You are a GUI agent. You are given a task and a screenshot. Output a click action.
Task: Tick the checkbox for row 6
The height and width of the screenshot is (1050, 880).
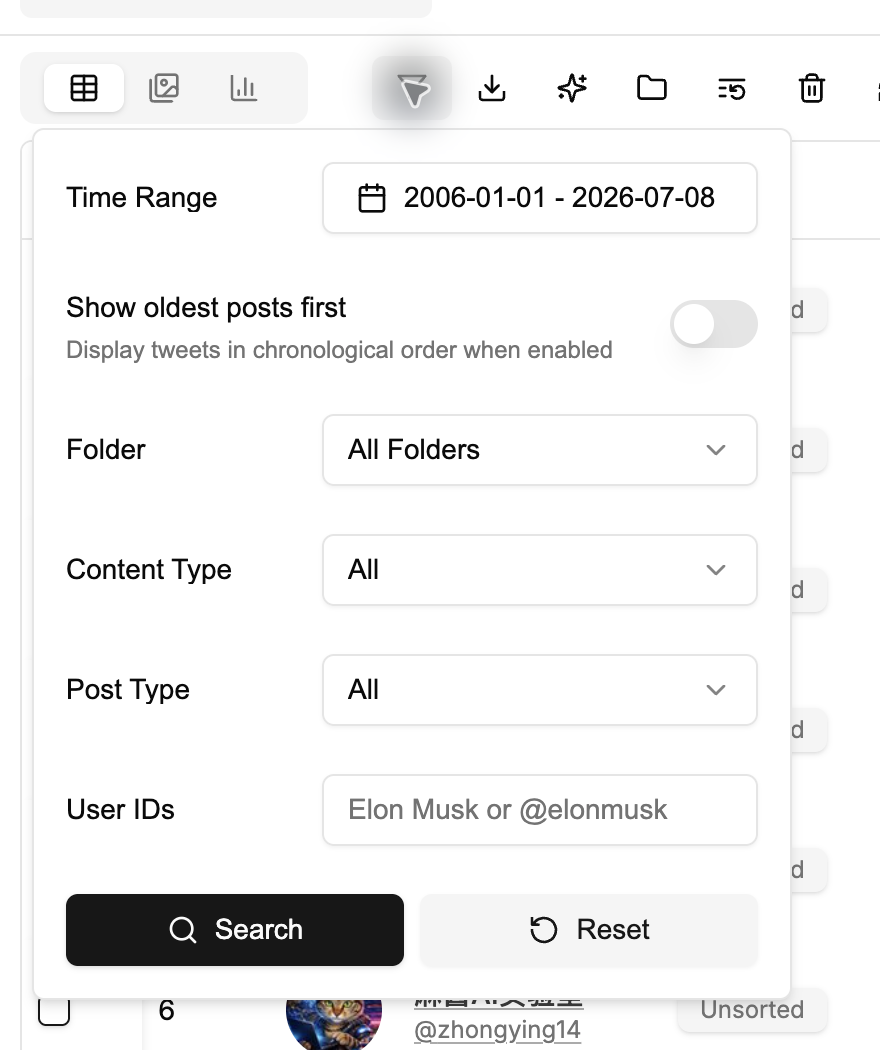(54, 1011)
